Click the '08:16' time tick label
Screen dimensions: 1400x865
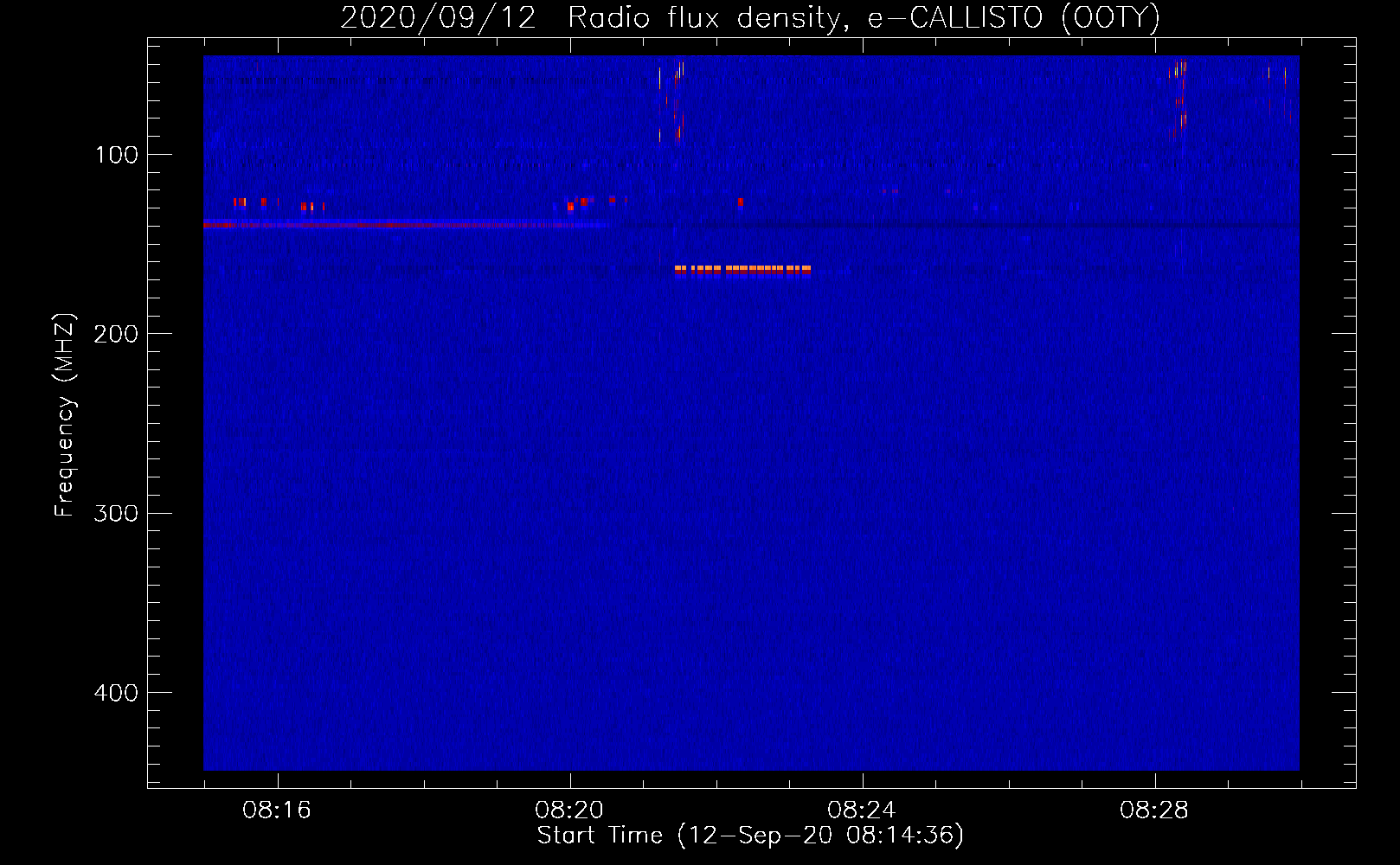tap(277, 810)
